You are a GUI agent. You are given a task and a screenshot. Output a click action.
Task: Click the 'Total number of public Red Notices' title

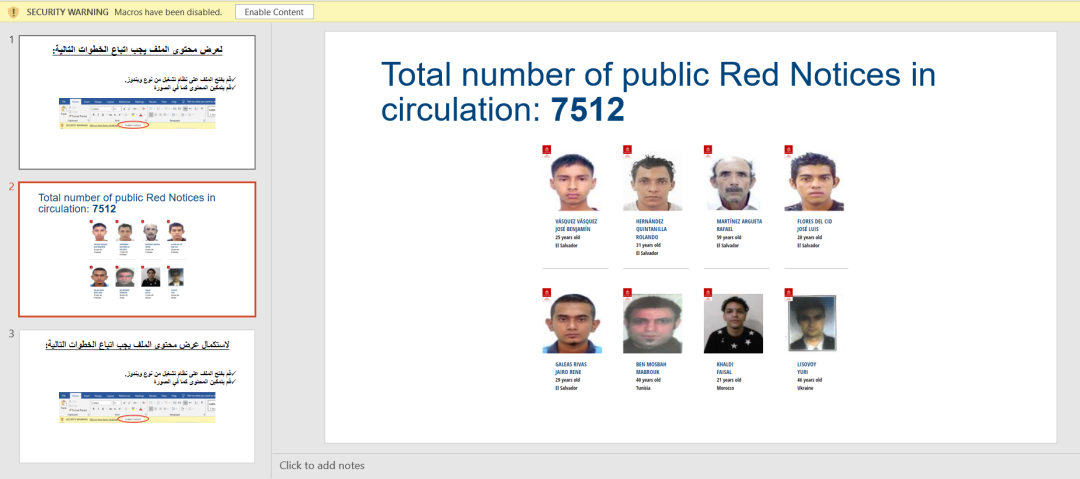658,92
